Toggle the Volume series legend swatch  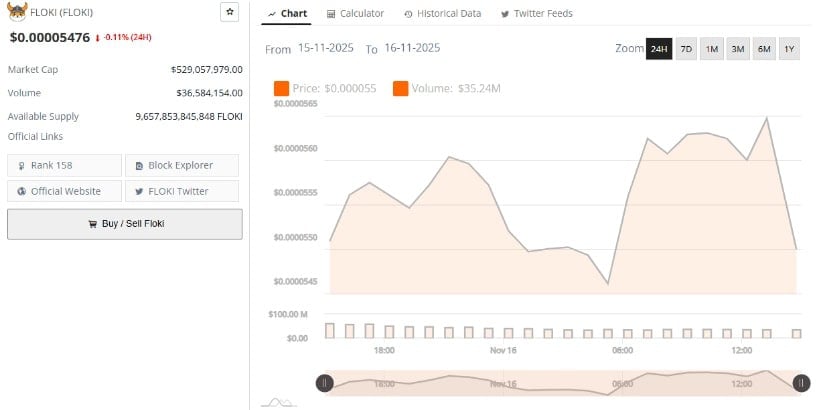coord(400,89)
